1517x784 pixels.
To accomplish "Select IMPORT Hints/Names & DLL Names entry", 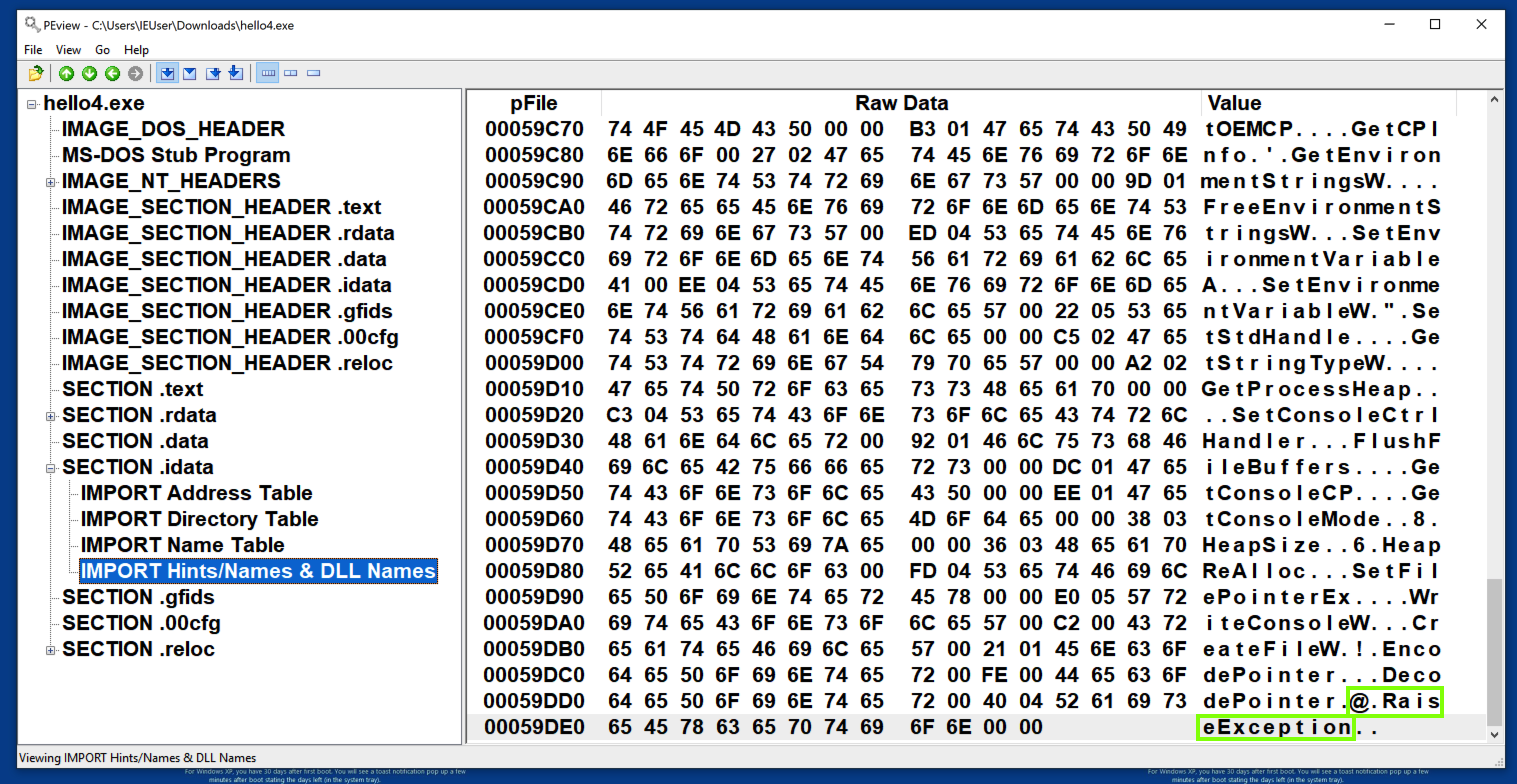I will 258,571.
